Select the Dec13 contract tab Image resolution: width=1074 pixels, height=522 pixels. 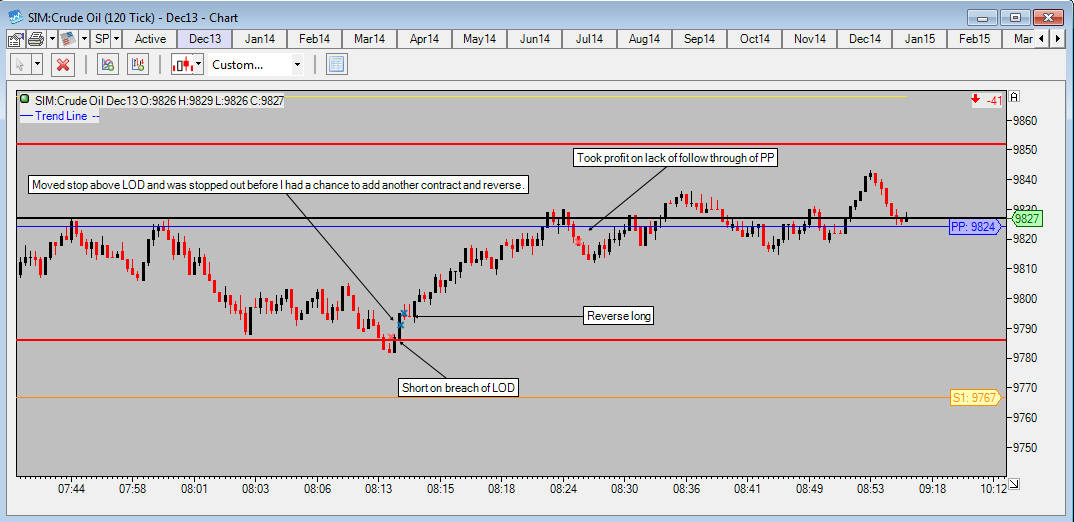click(x=205, y=39)
